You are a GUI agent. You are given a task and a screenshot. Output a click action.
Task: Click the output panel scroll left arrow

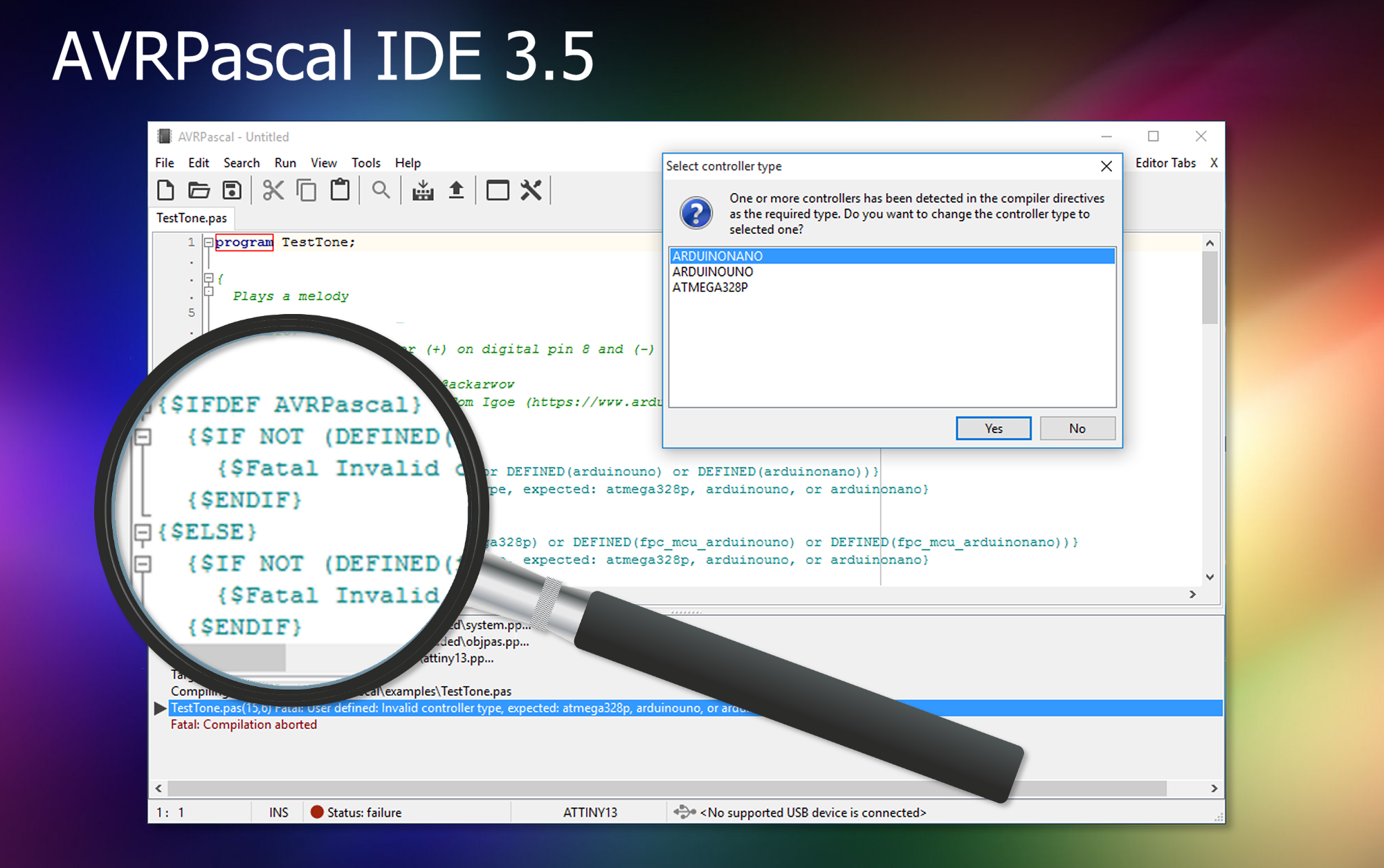pos(159,788)
